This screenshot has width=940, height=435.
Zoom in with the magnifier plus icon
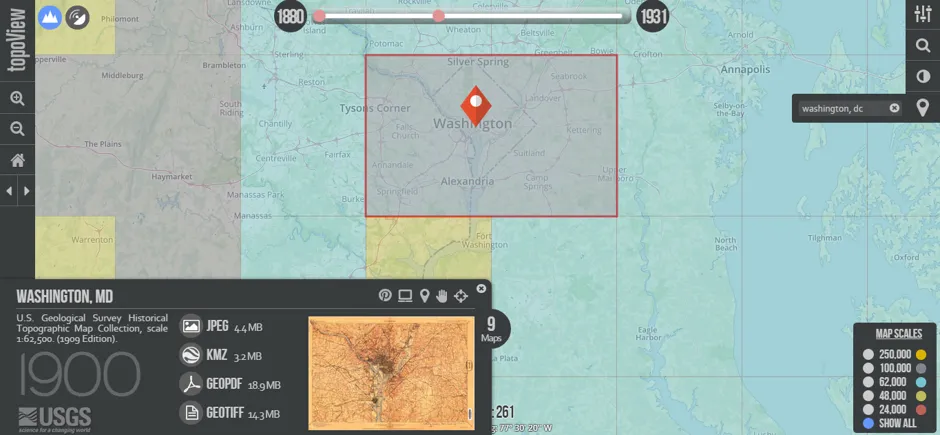[x=17, y=99]
